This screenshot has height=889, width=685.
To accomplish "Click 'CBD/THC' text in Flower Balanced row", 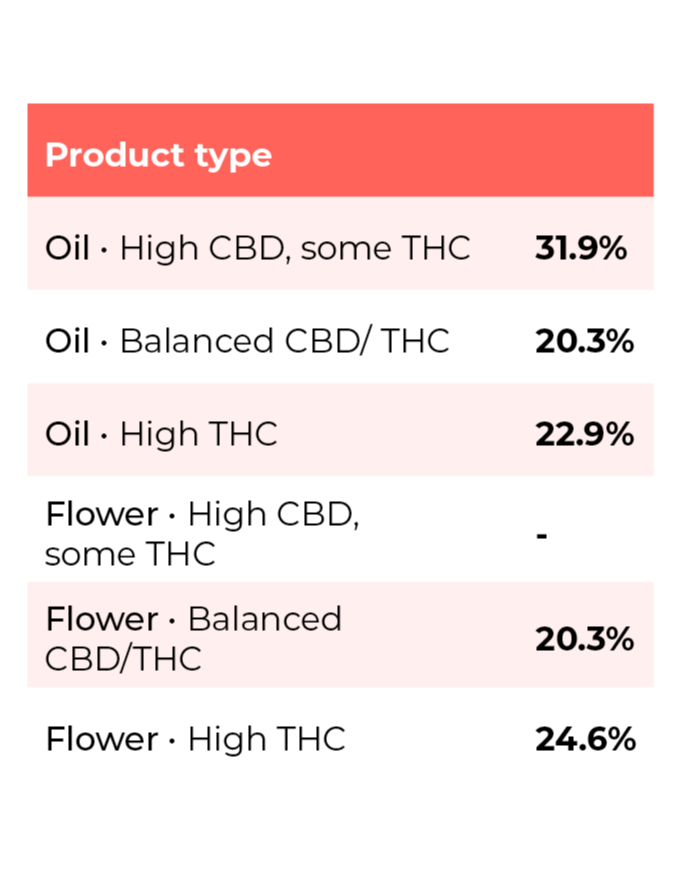I will [x=123, y=659].
